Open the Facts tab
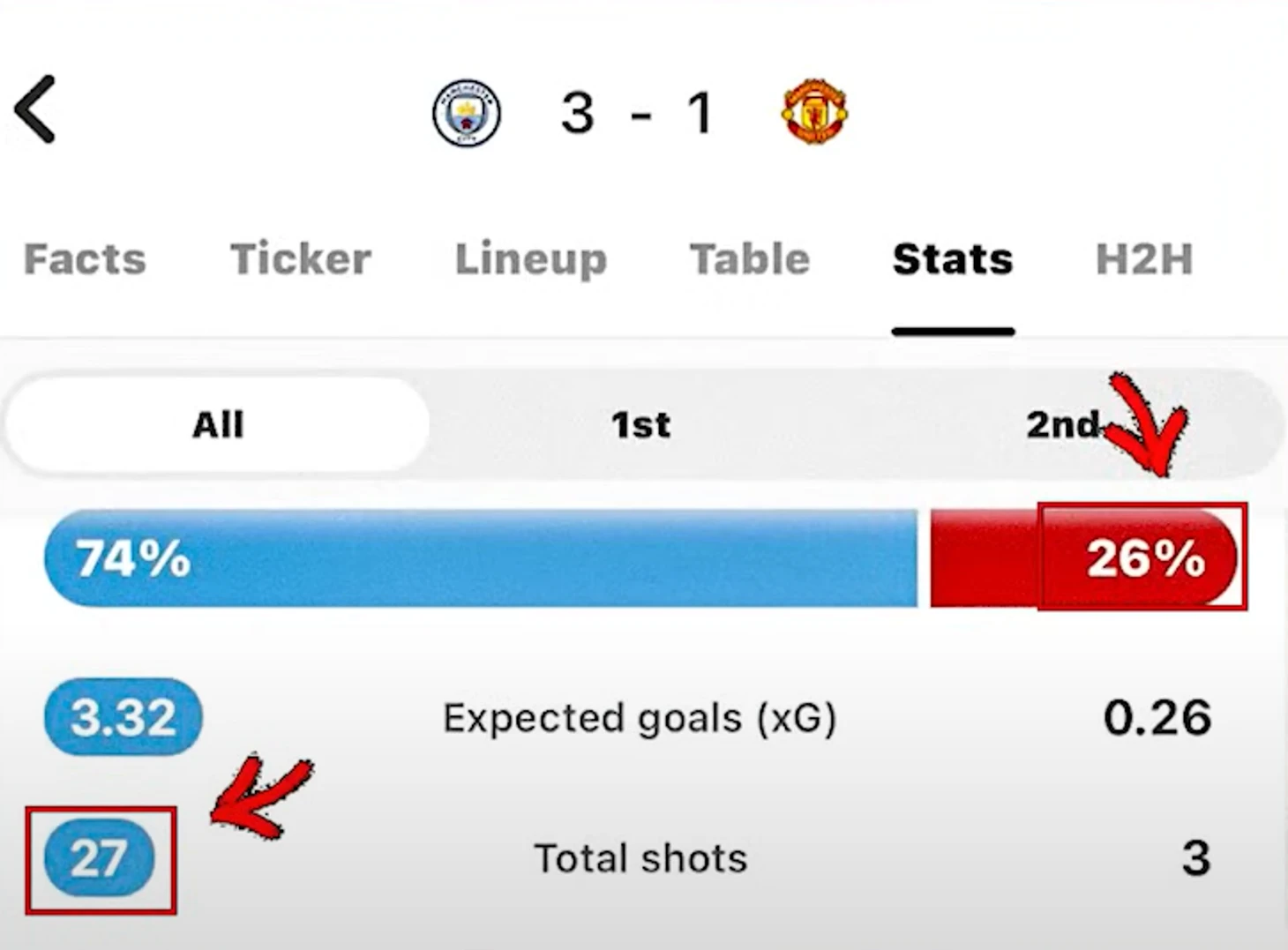This screenshot has height=950, width=1288. tap(85, 259)
